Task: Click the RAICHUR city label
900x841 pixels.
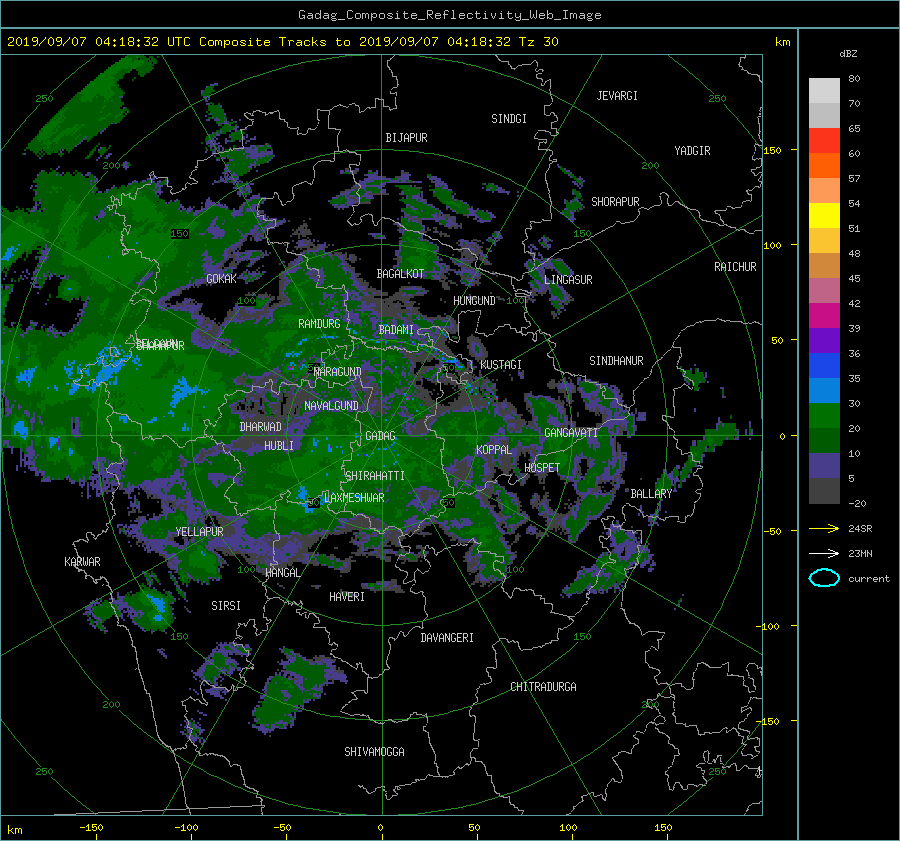Action: pyautogui.click(x=735, y=267)
